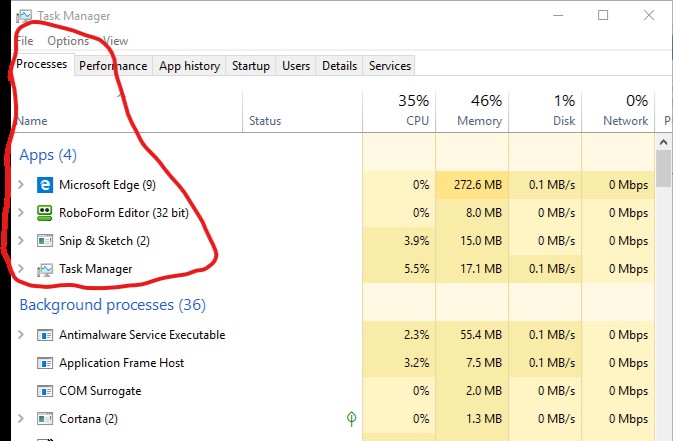Expand the RoboForm Editor process group
Viewport: 673px width, 441px height.
(21, 213)
